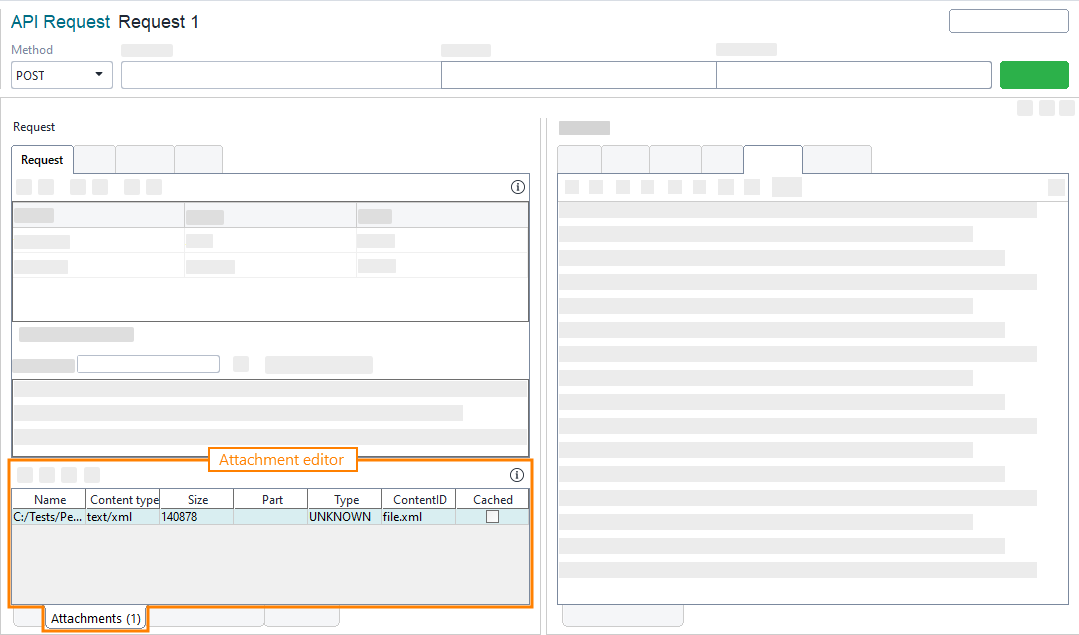1079x635 pixels.
Task: Open the Attachments (1) tab
Action: (95, 618)
